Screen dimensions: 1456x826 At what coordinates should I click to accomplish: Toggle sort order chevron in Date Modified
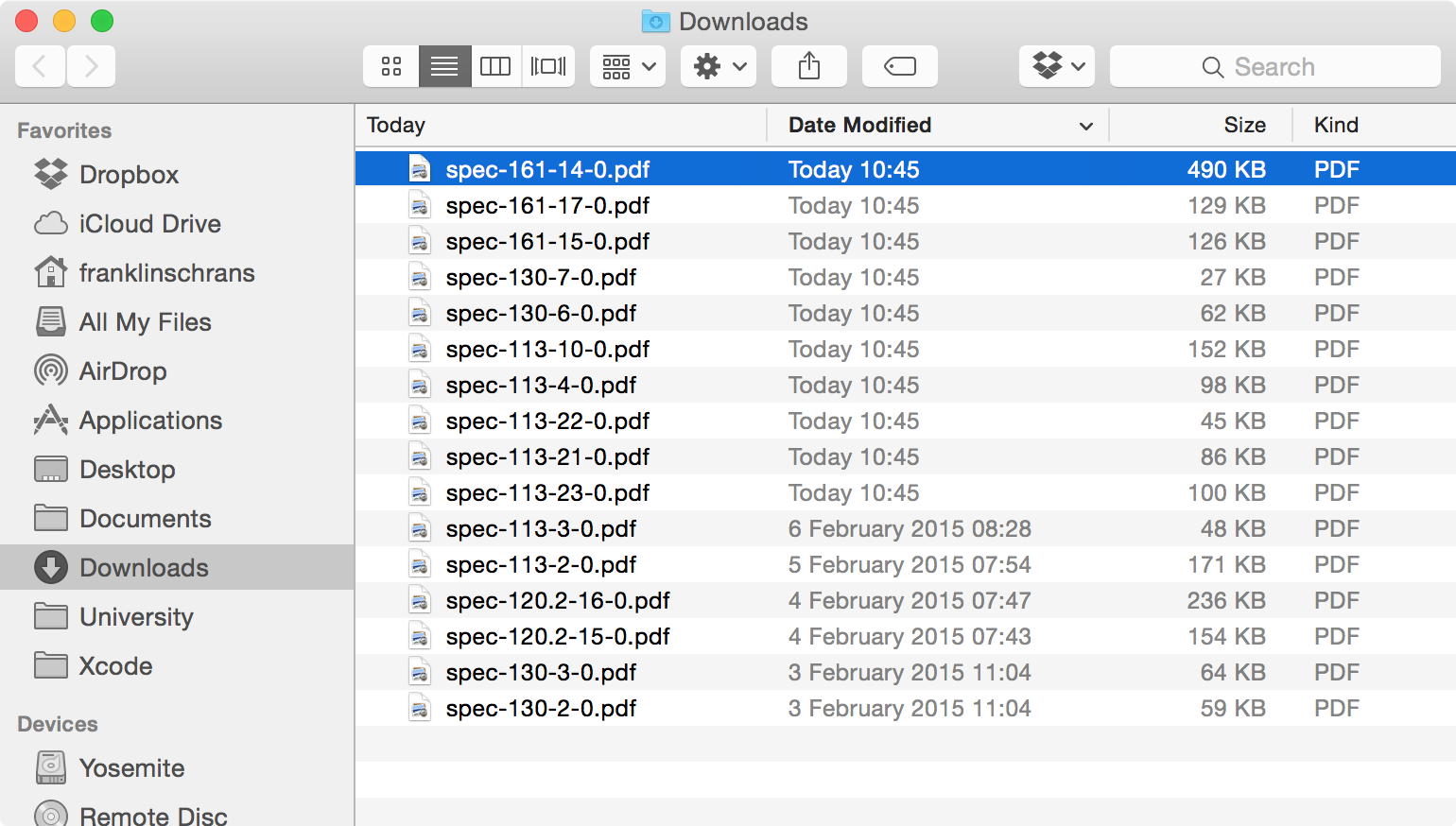[x=1086, y=126]
